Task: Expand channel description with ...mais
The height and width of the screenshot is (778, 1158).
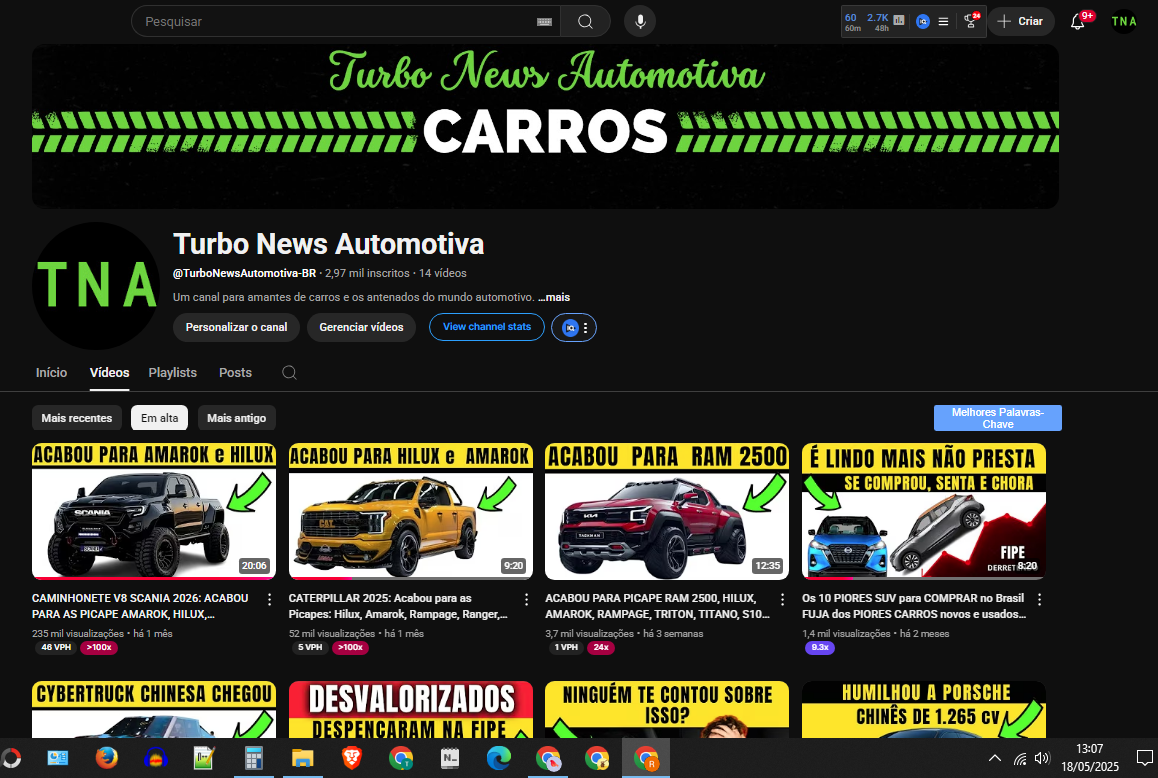Action: (554, 297)
